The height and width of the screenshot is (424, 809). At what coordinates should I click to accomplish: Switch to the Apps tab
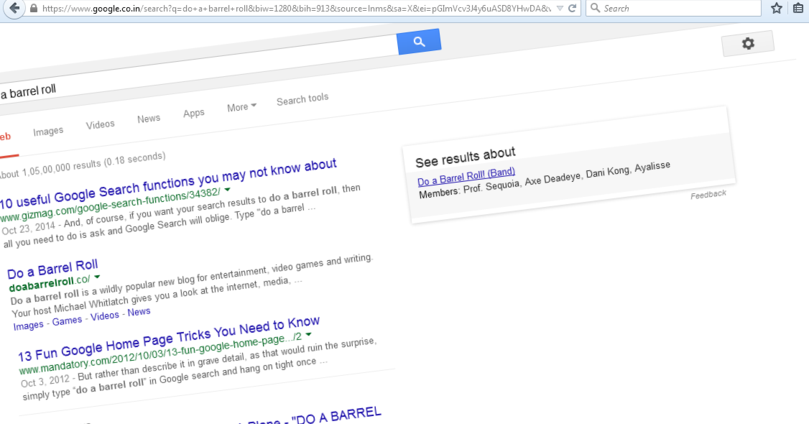[x=193, y=113]
